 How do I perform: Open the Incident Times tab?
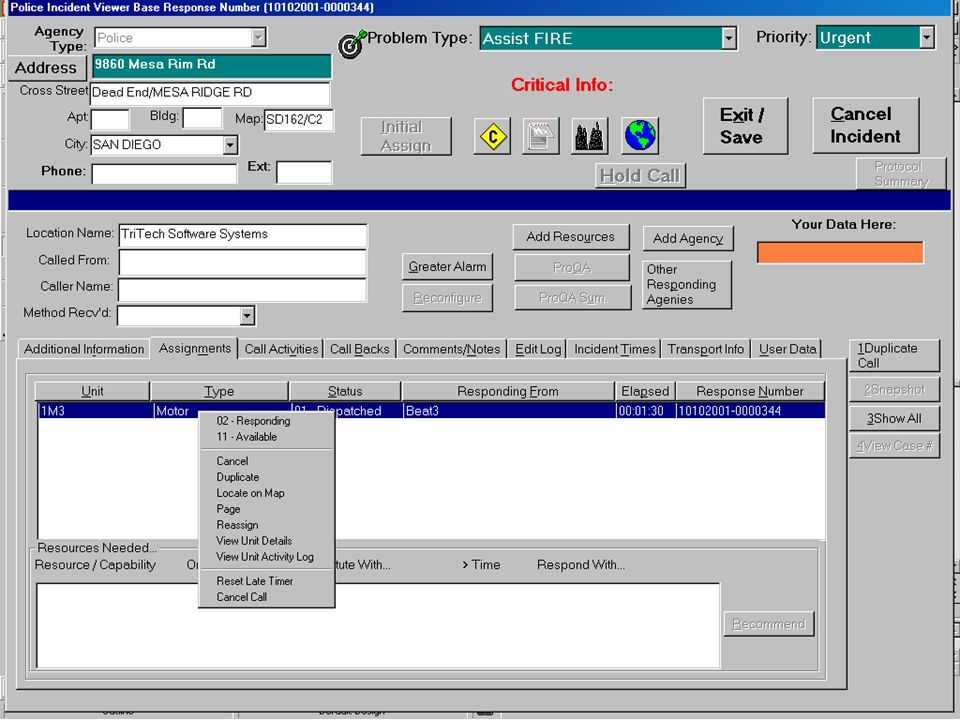(x=614, y=349)
